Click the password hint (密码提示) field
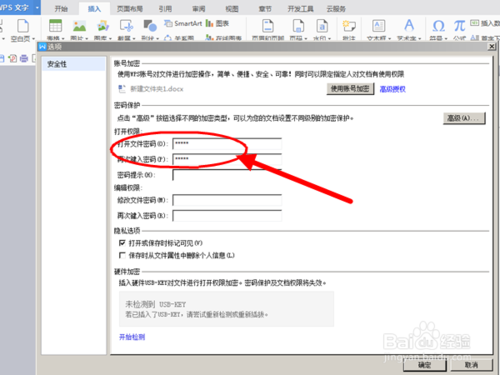 point(227,175)
